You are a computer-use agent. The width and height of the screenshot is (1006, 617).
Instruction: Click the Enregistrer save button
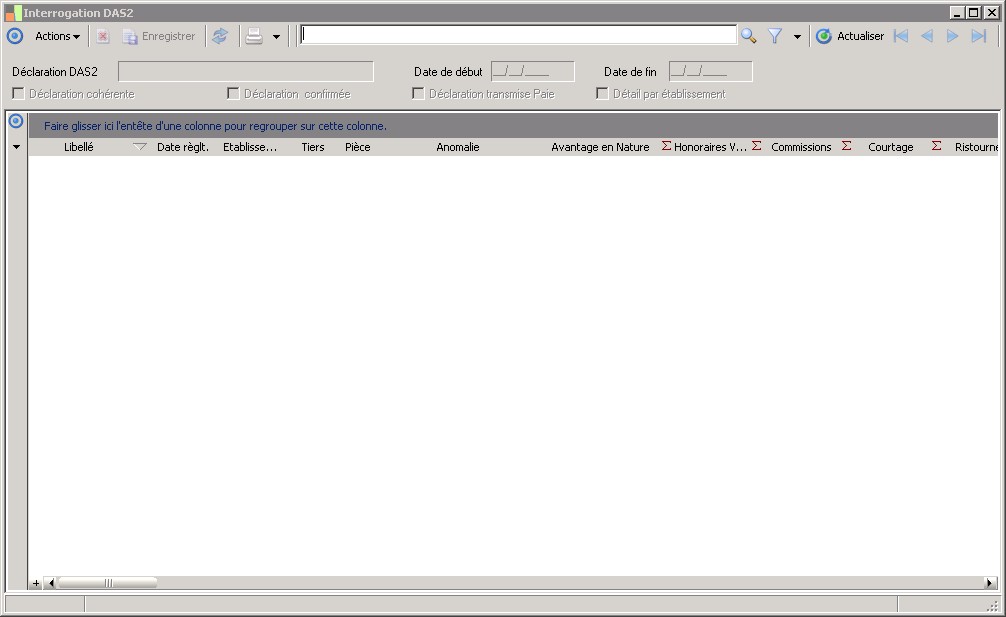coord(159,37)
